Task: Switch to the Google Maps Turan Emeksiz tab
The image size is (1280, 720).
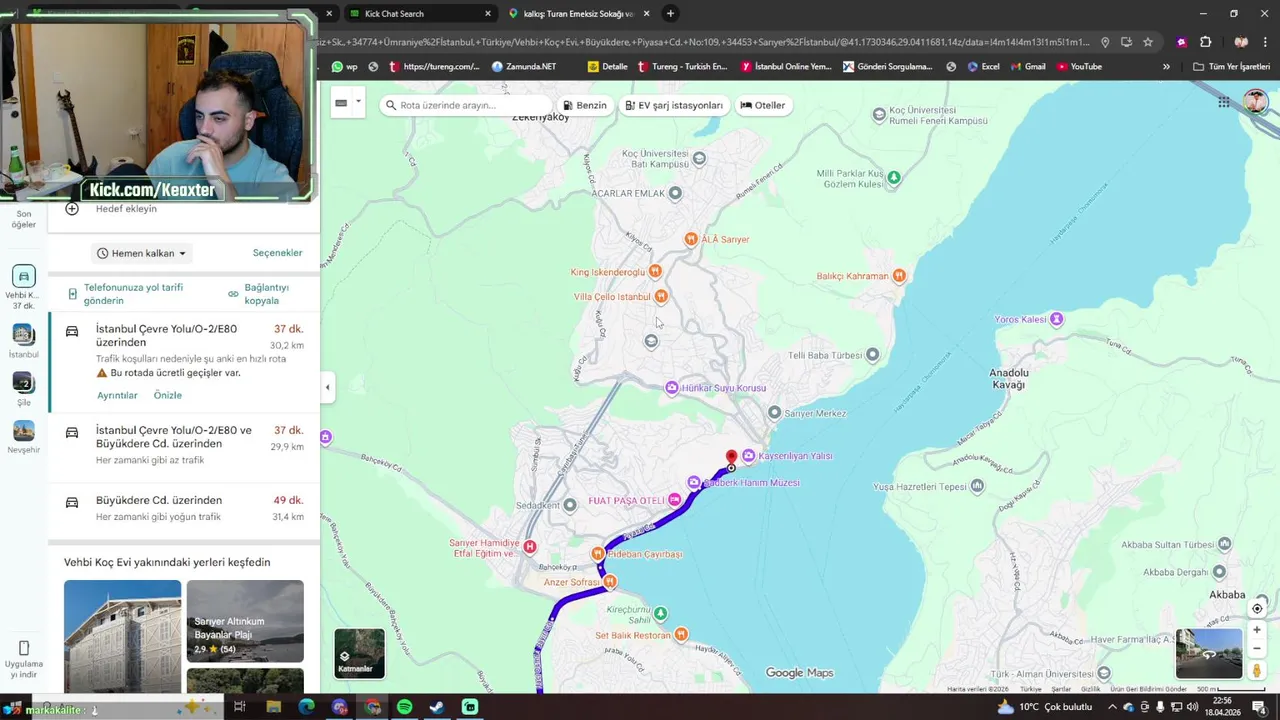Action: click(580, 13)
